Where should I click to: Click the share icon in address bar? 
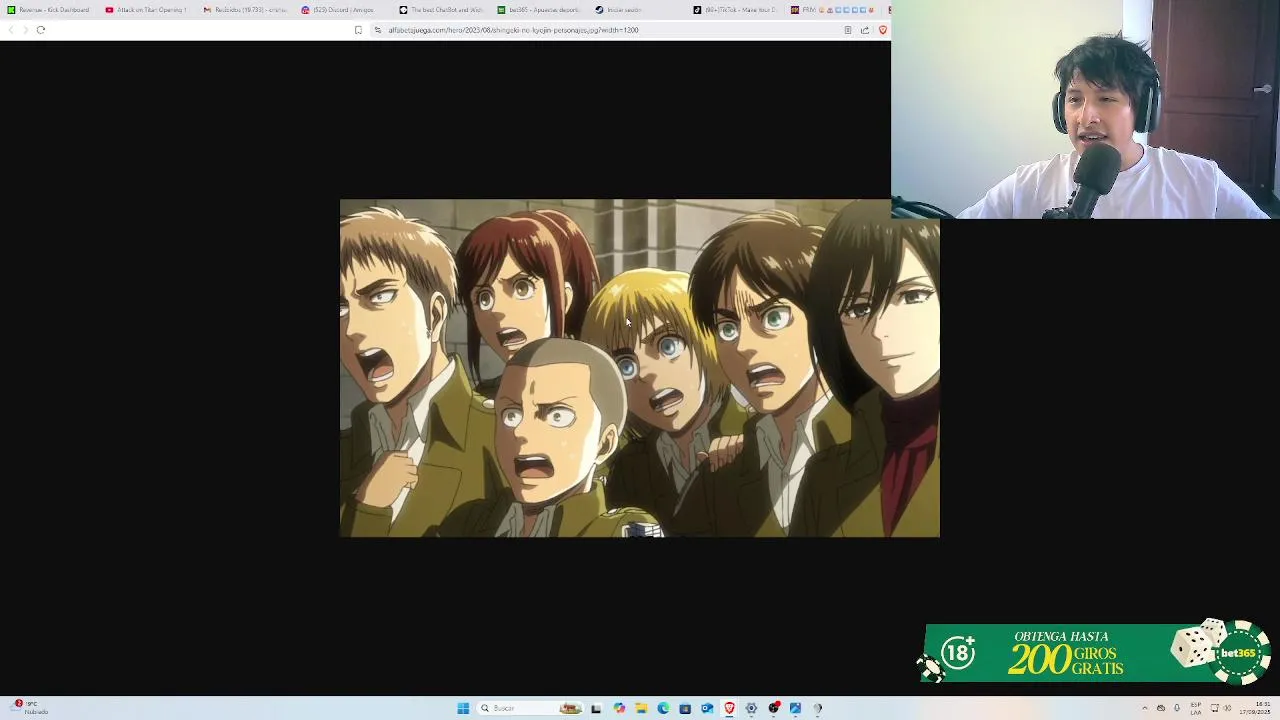[x=865, y=30]
